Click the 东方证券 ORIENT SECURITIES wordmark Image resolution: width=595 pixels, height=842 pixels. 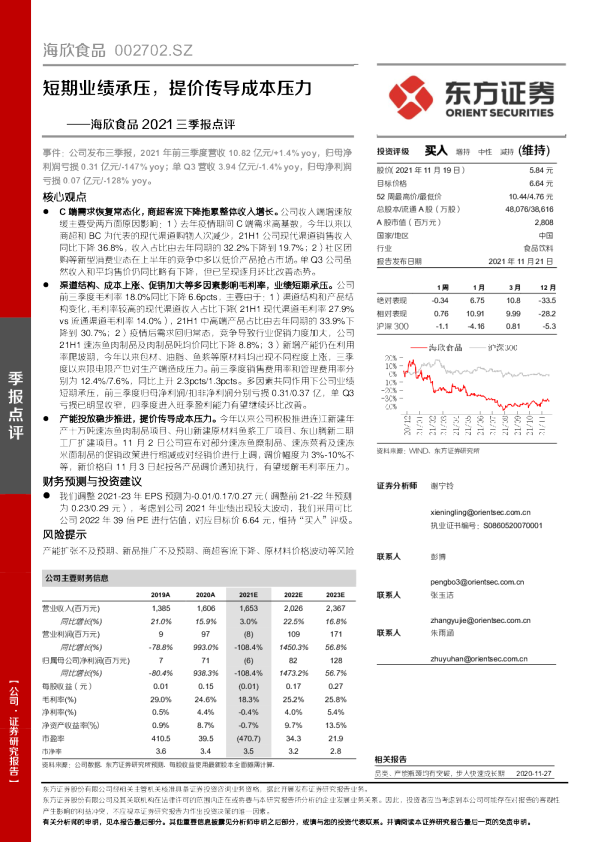click(499, 100)
